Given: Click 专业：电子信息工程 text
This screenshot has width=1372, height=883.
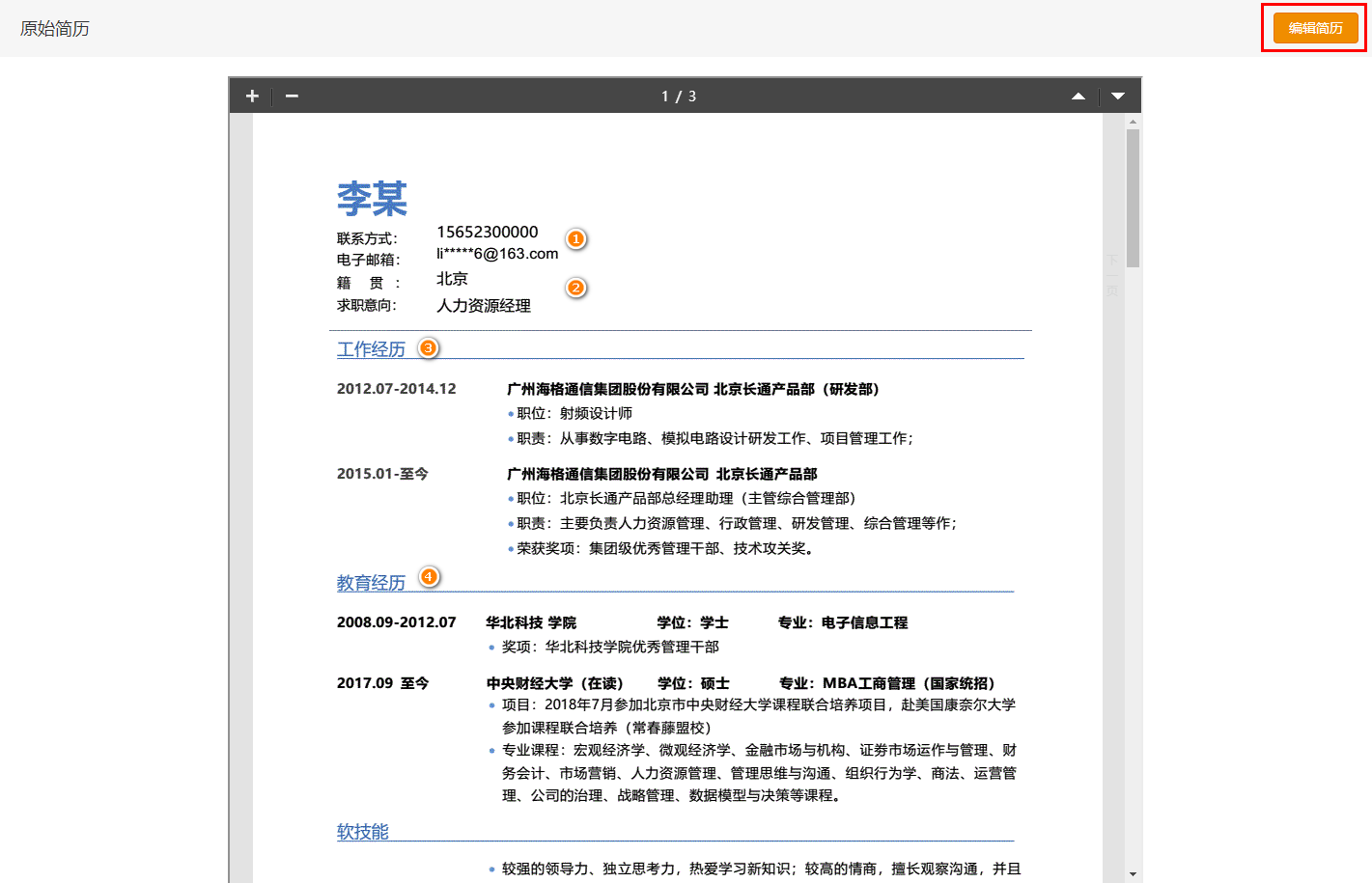Looking at the screenshot, I should (x=843, y=622).
